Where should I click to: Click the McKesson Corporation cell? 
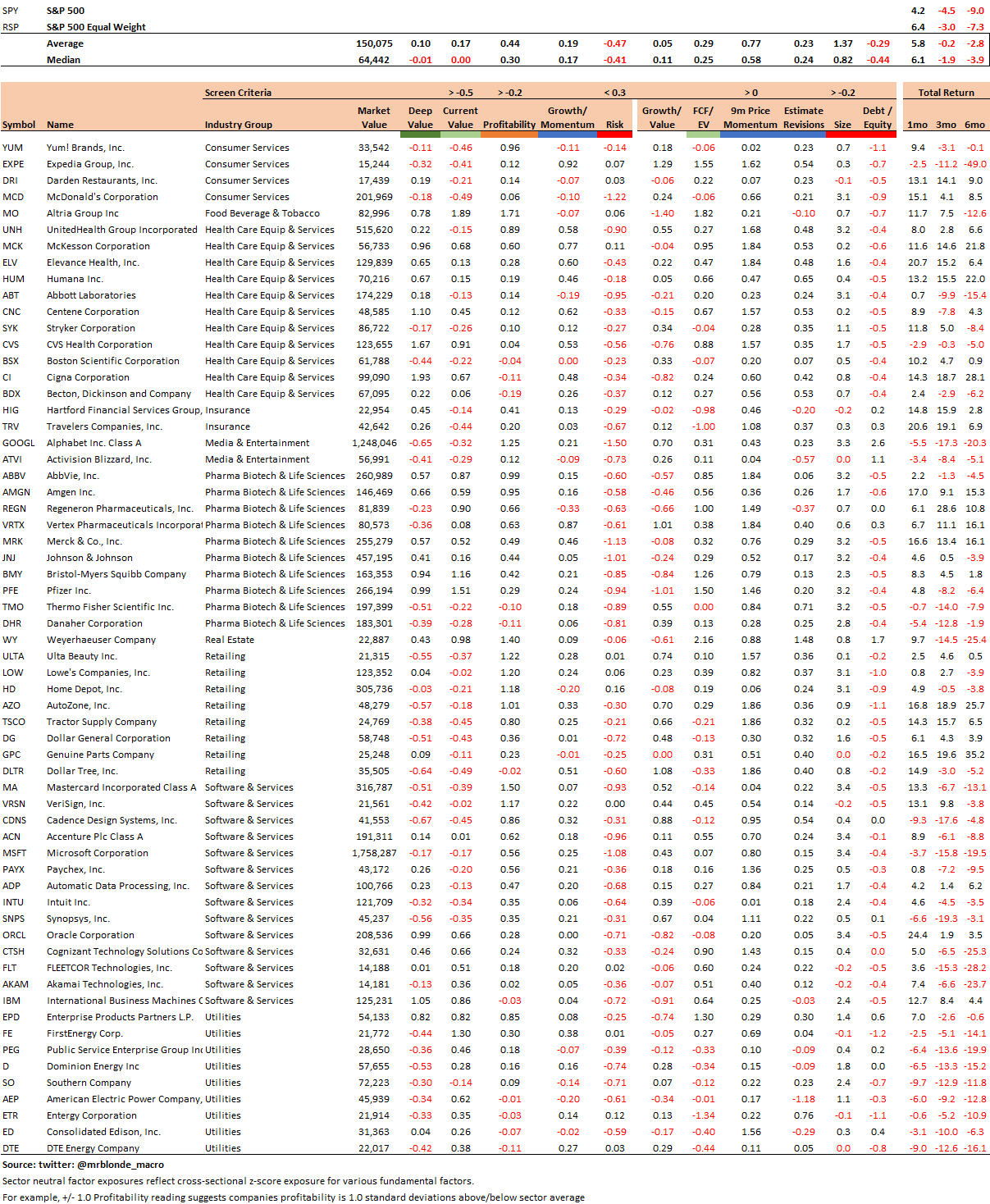click(98, 246)
